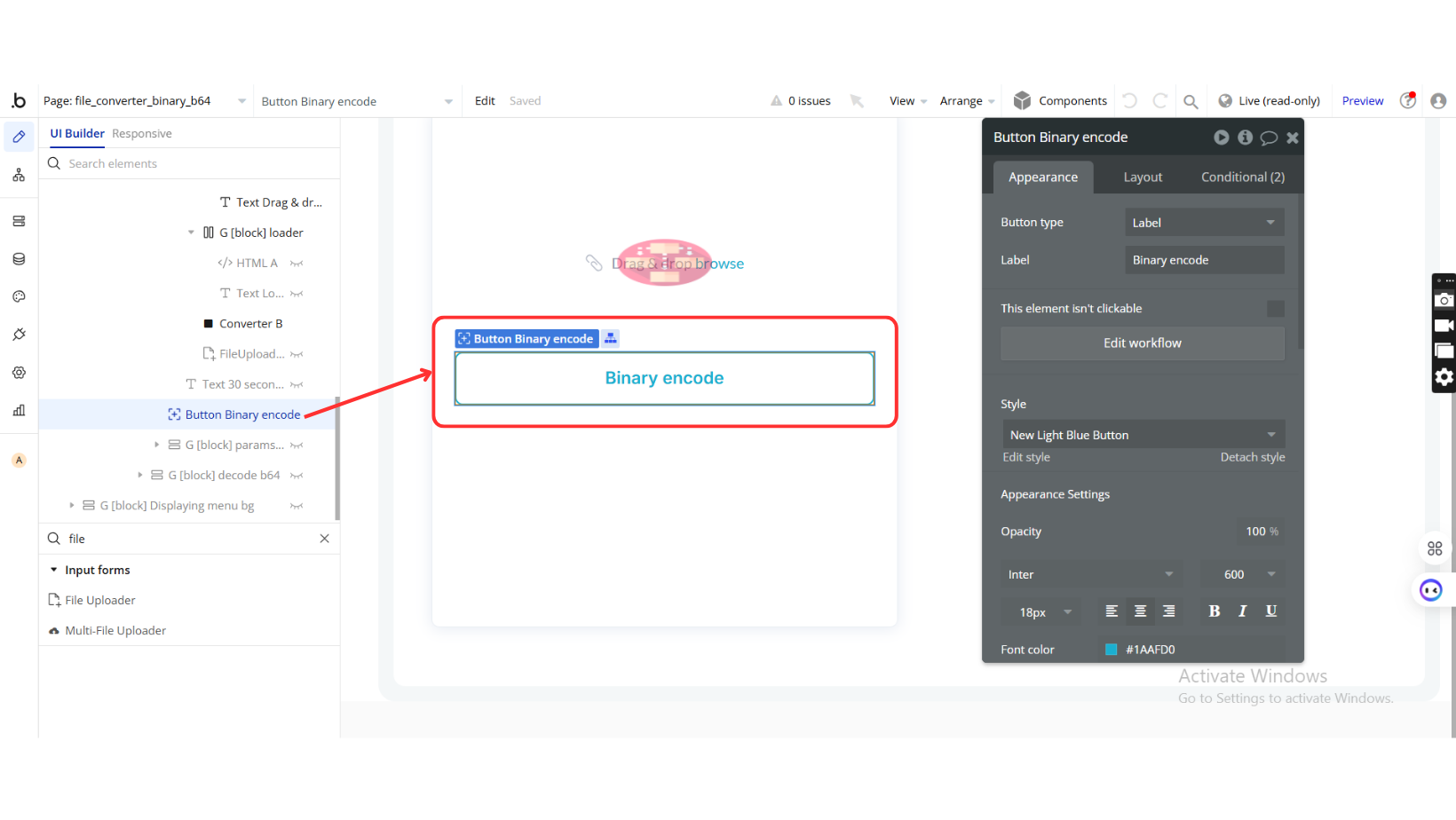Click the undo arrow icon
The image size is (1456, 820).
point(1129,100)
